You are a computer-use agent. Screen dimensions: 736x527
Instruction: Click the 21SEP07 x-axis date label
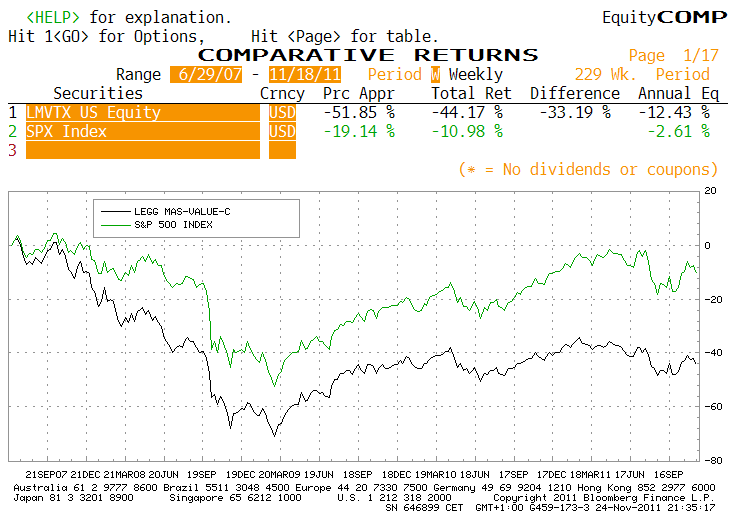coord(46,474)
